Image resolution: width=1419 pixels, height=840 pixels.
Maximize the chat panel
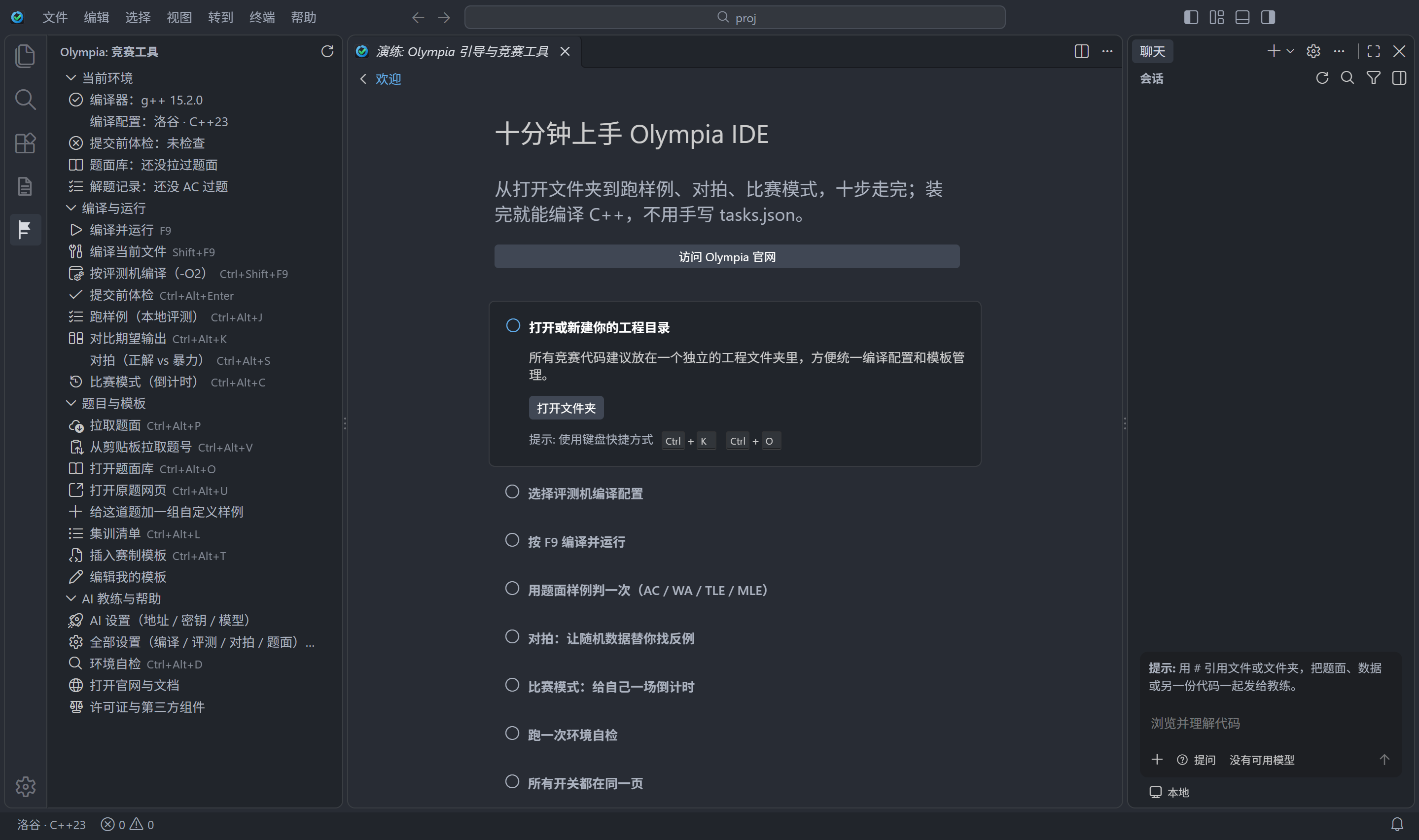[x=1373, y=51]
